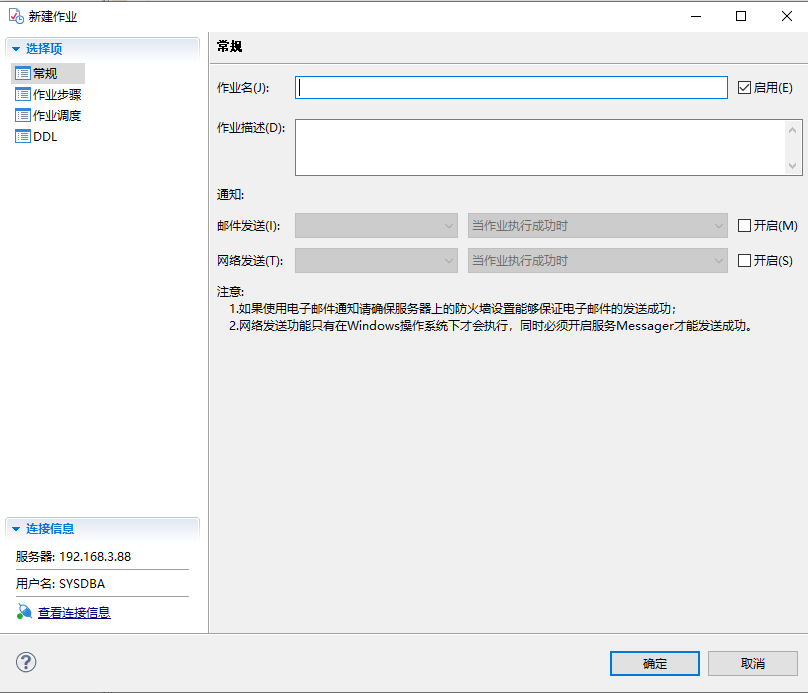Enable the 开启(S) network send checkbox

point(744,261)
